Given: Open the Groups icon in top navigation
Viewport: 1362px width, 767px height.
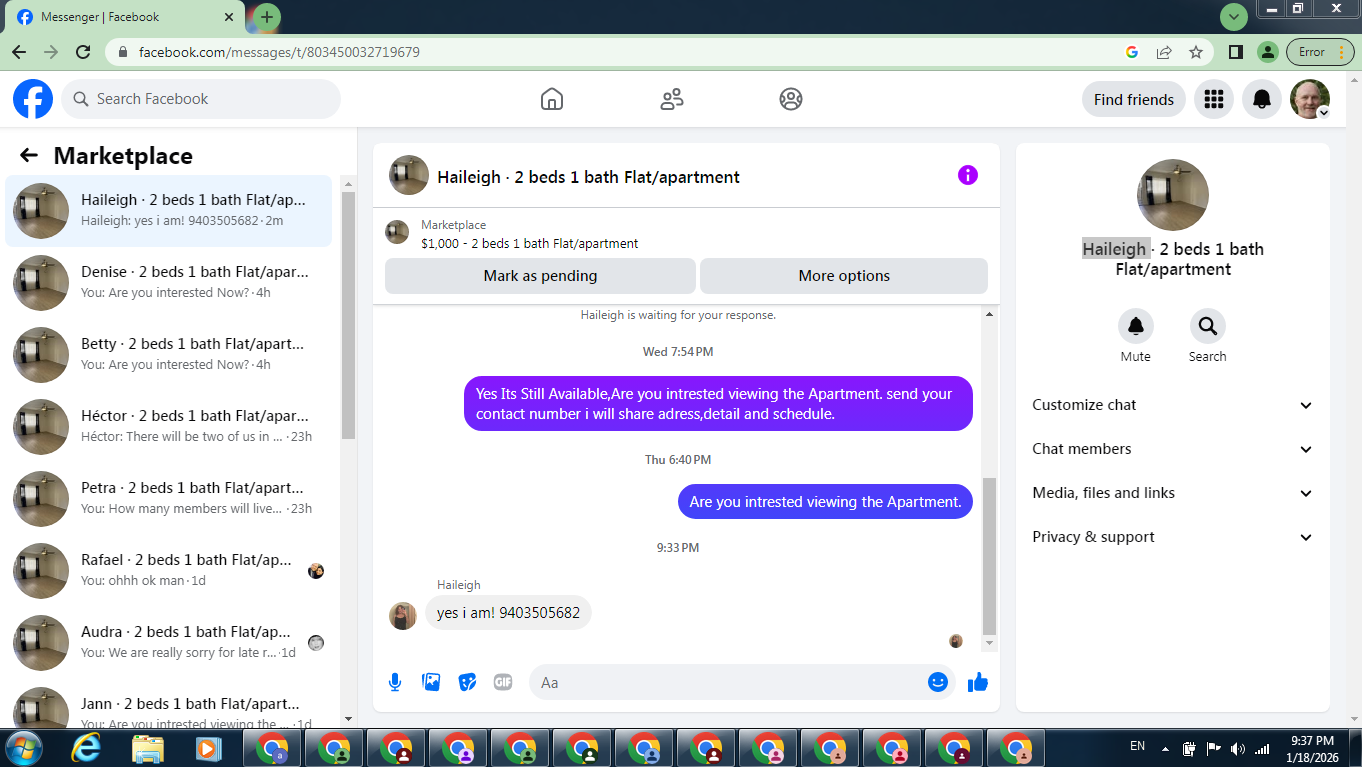Looking at the screenshot, I should (791, 99).
